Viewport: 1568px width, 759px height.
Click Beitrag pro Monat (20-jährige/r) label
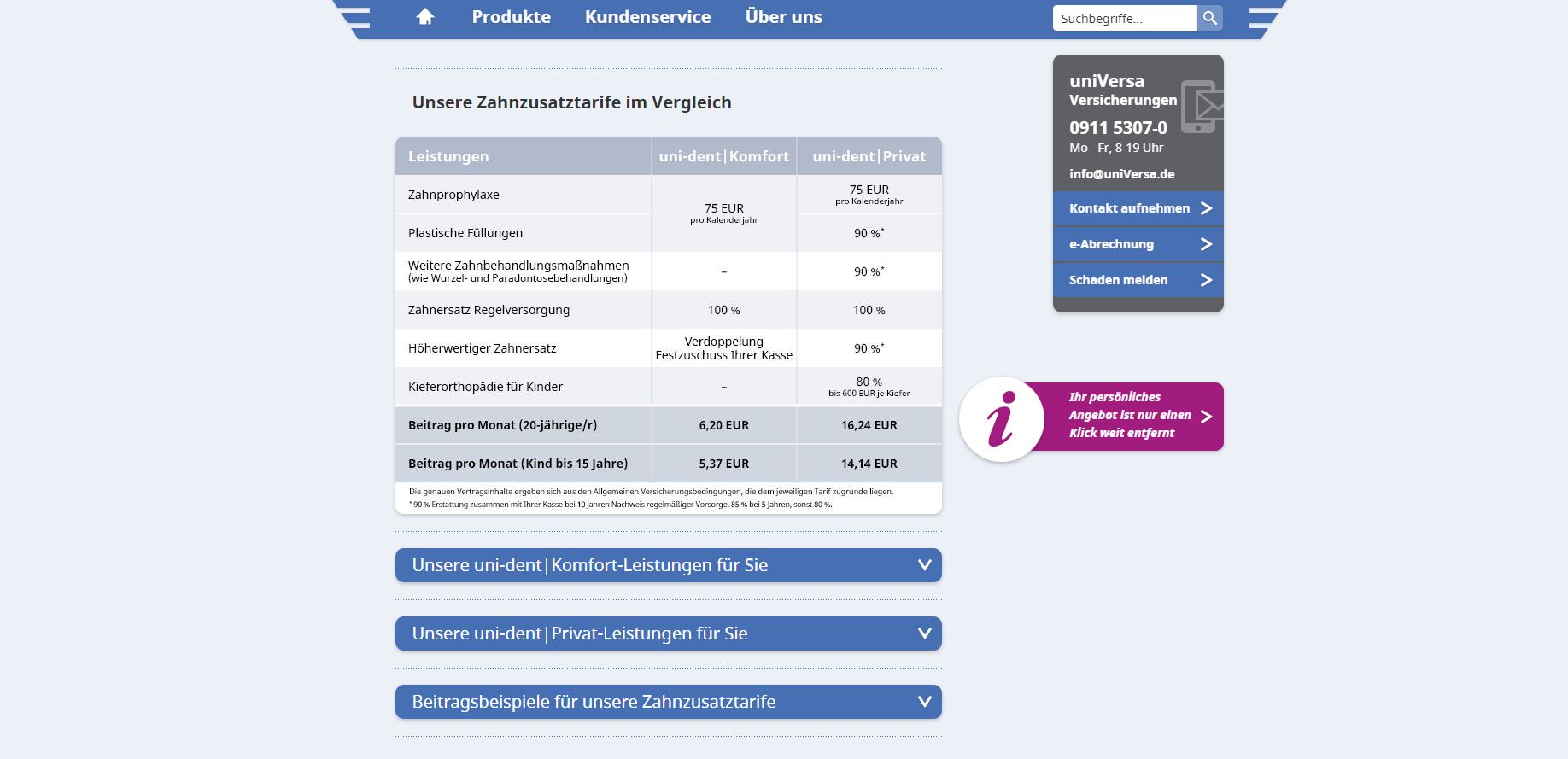[502, 425]
